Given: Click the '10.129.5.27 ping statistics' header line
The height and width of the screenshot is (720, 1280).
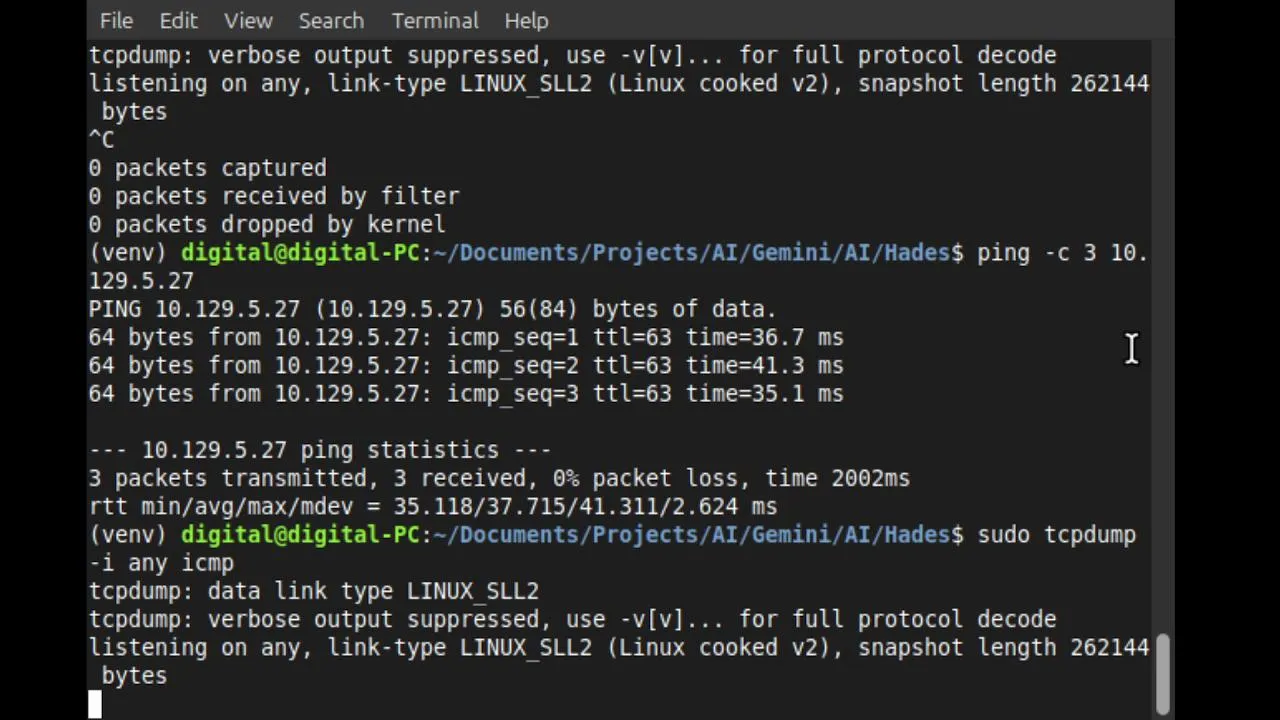Looking at the screenshot, I should (320, 451).
